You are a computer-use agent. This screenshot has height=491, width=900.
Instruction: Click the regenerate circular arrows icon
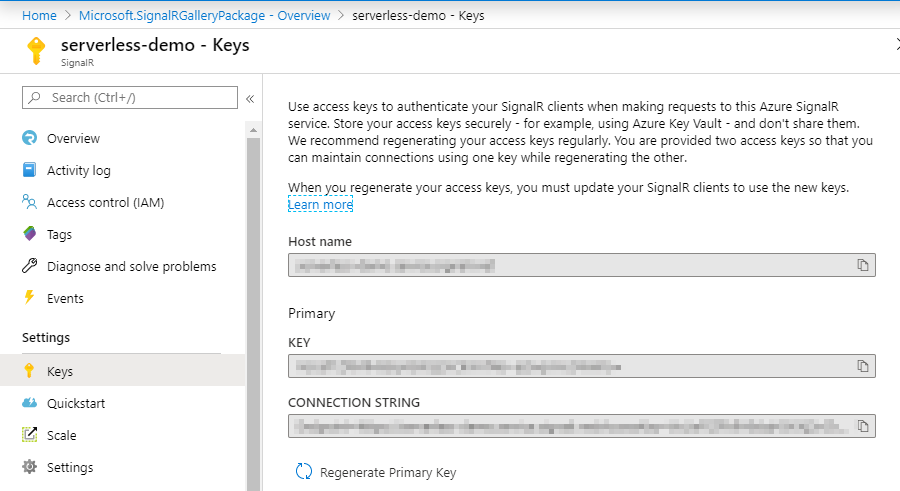[x=304, y=471]
